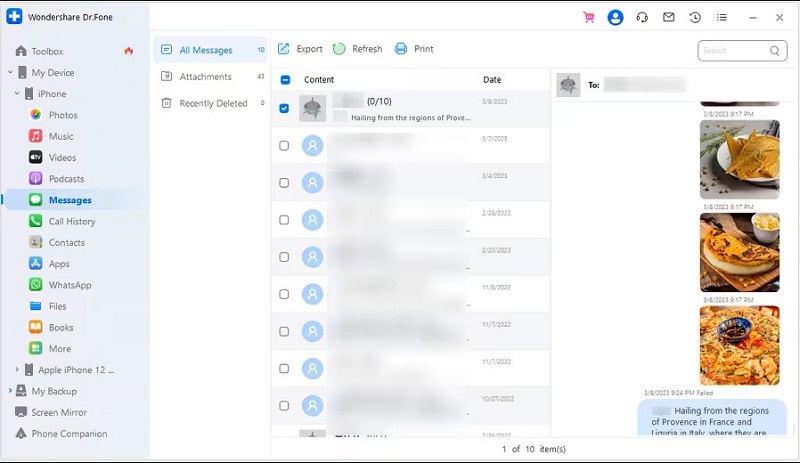
Task: Check the 3/7/2023 conversation checkbox
Action: pyautogui.click(x=284, y=146)
